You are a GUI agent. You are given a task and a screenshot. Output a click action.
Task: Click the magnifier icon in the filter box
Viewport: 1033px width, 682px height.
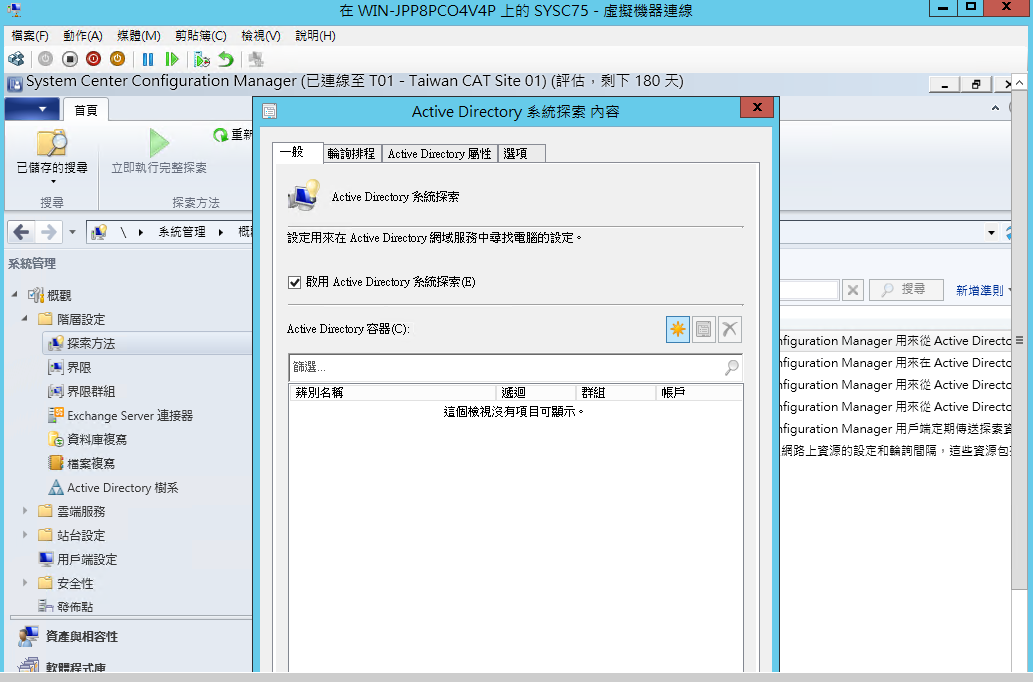tap(731, 368)
